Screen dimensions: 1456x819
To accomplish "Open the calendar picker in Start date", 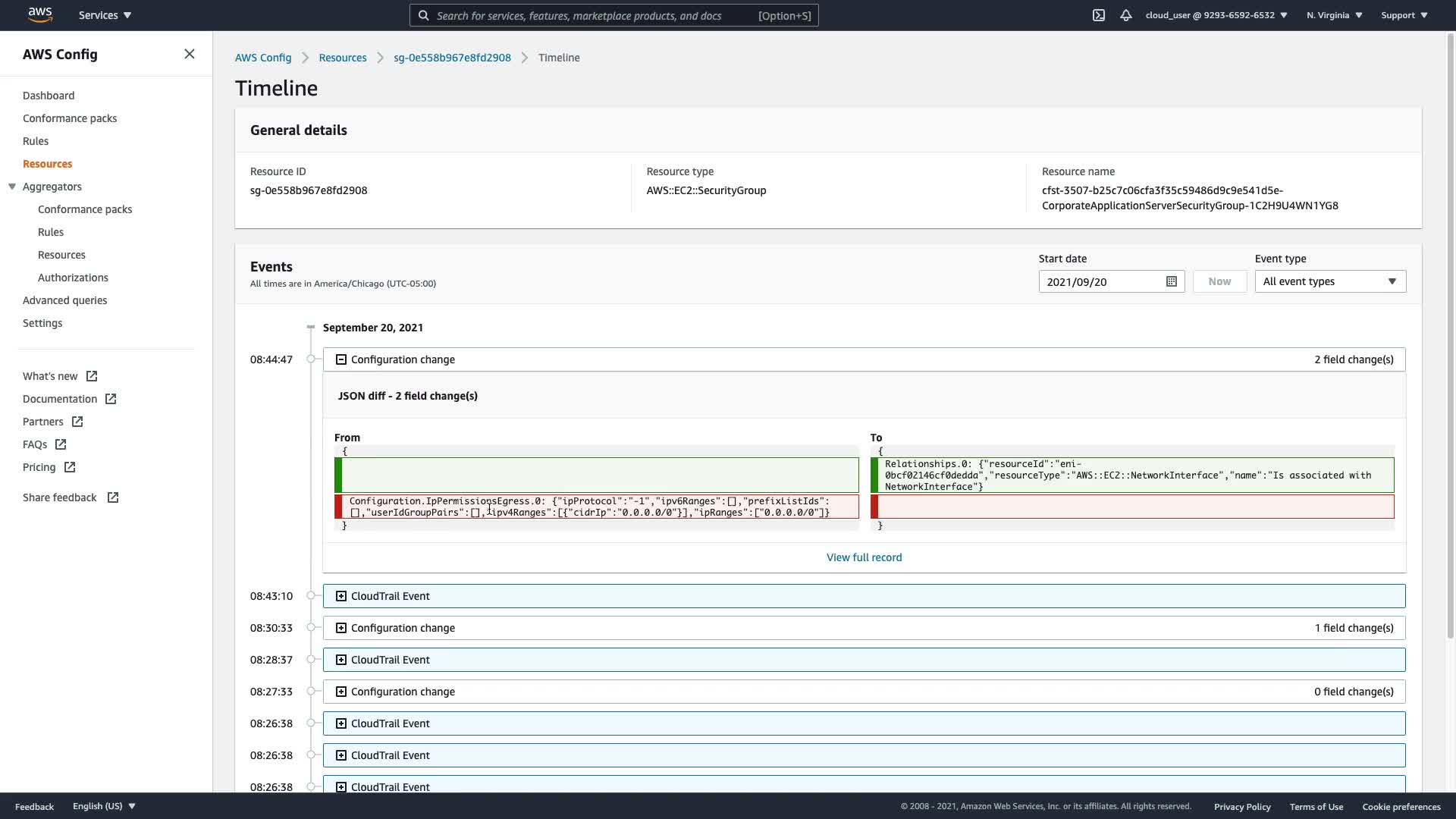I will pyautogui.click(x=1171, y=281).
